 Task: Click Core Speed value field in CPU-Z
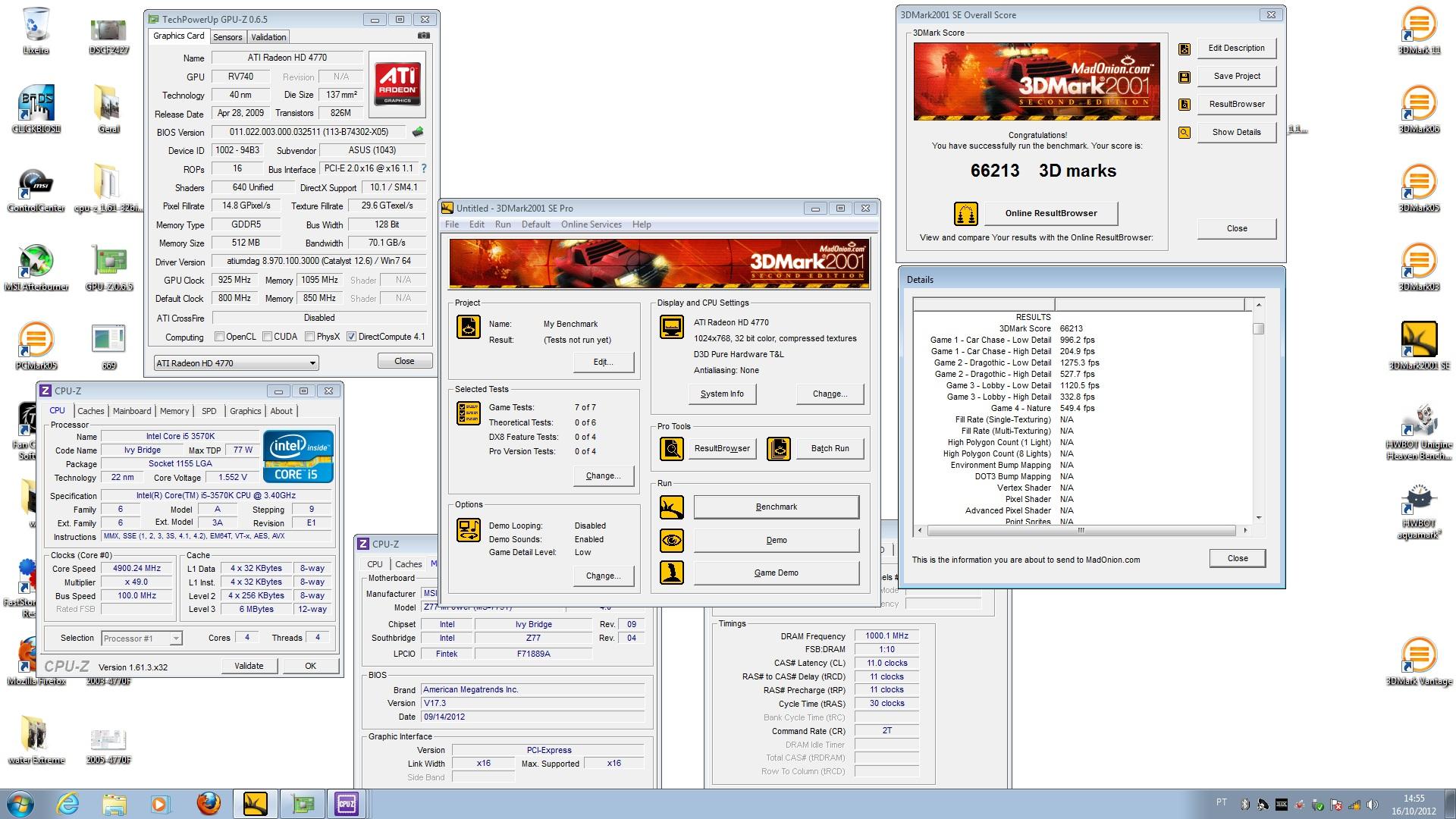[x=137, y=569]
